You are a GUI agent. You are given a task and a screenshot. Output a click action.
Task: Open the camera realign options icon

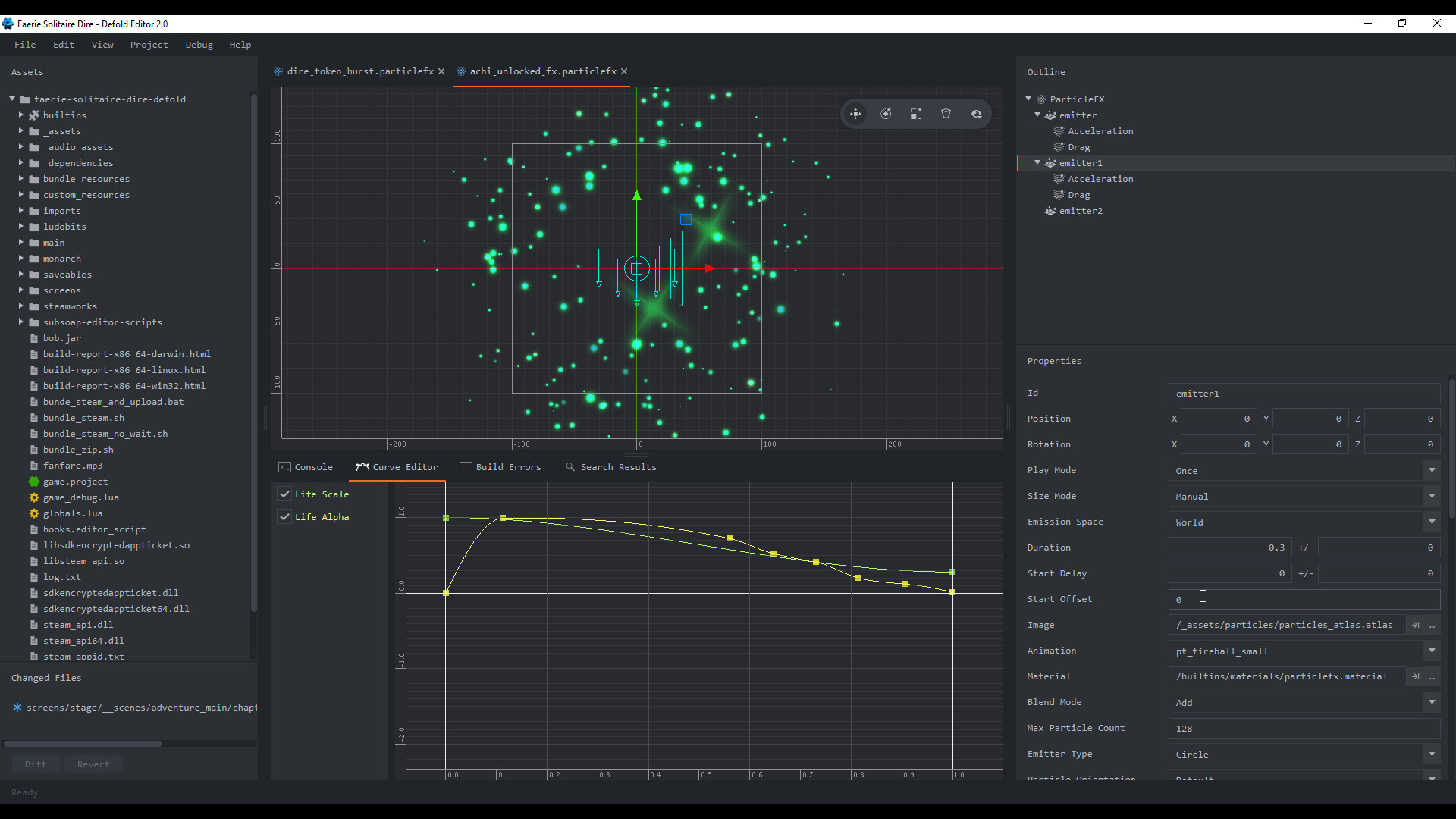977,114
